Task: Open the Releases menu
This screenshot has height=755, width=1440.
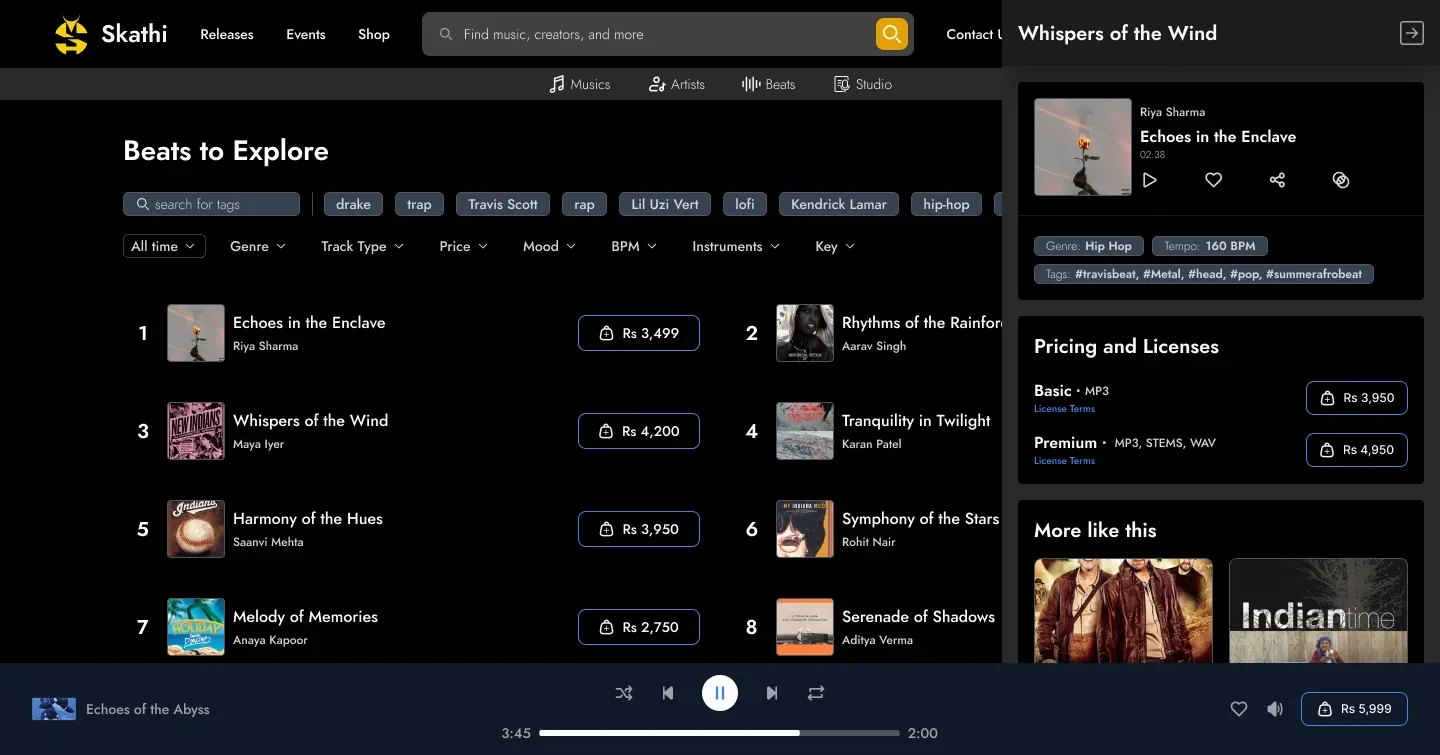Action: point(227,34)
